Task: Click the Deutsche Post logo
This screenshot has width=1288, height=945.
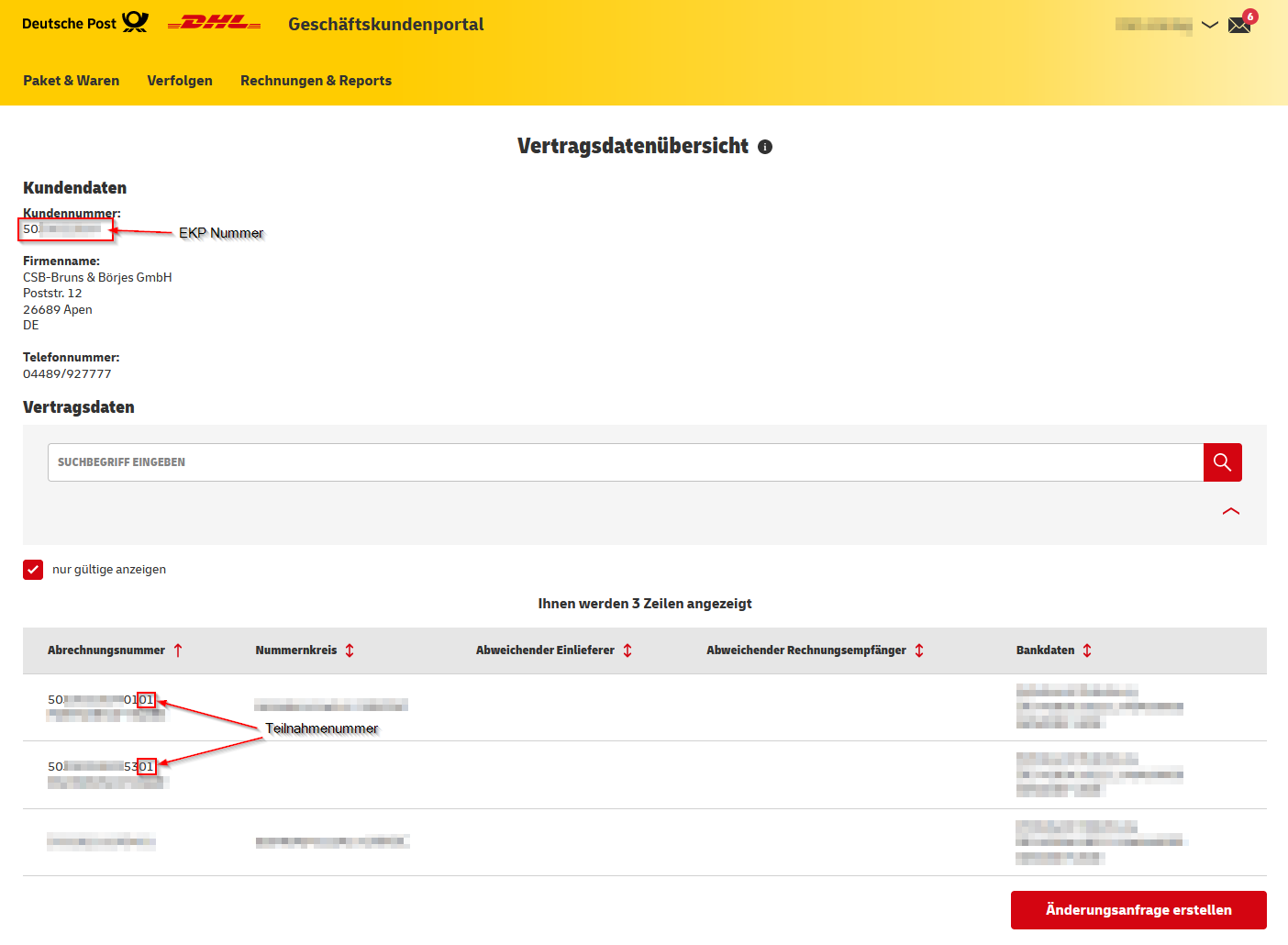Action: 85,23
